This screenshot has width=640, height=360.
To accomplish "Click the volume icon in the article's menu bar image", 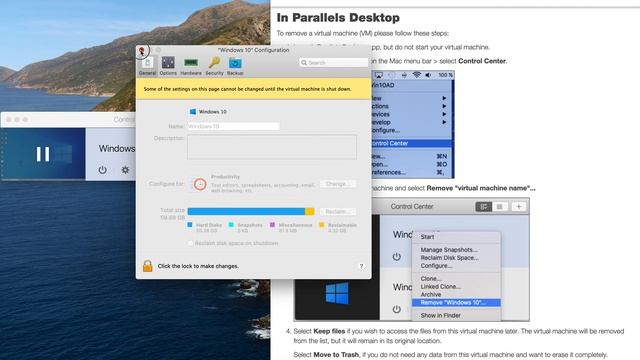I will click(428, 75).
